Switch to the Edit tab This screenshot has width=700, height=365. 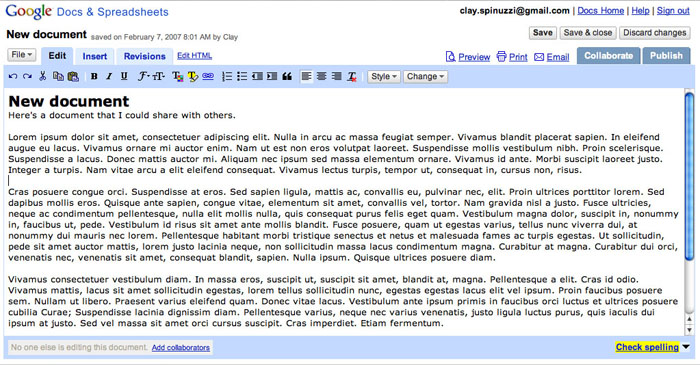pyautogui.click(x=57, y=56)
